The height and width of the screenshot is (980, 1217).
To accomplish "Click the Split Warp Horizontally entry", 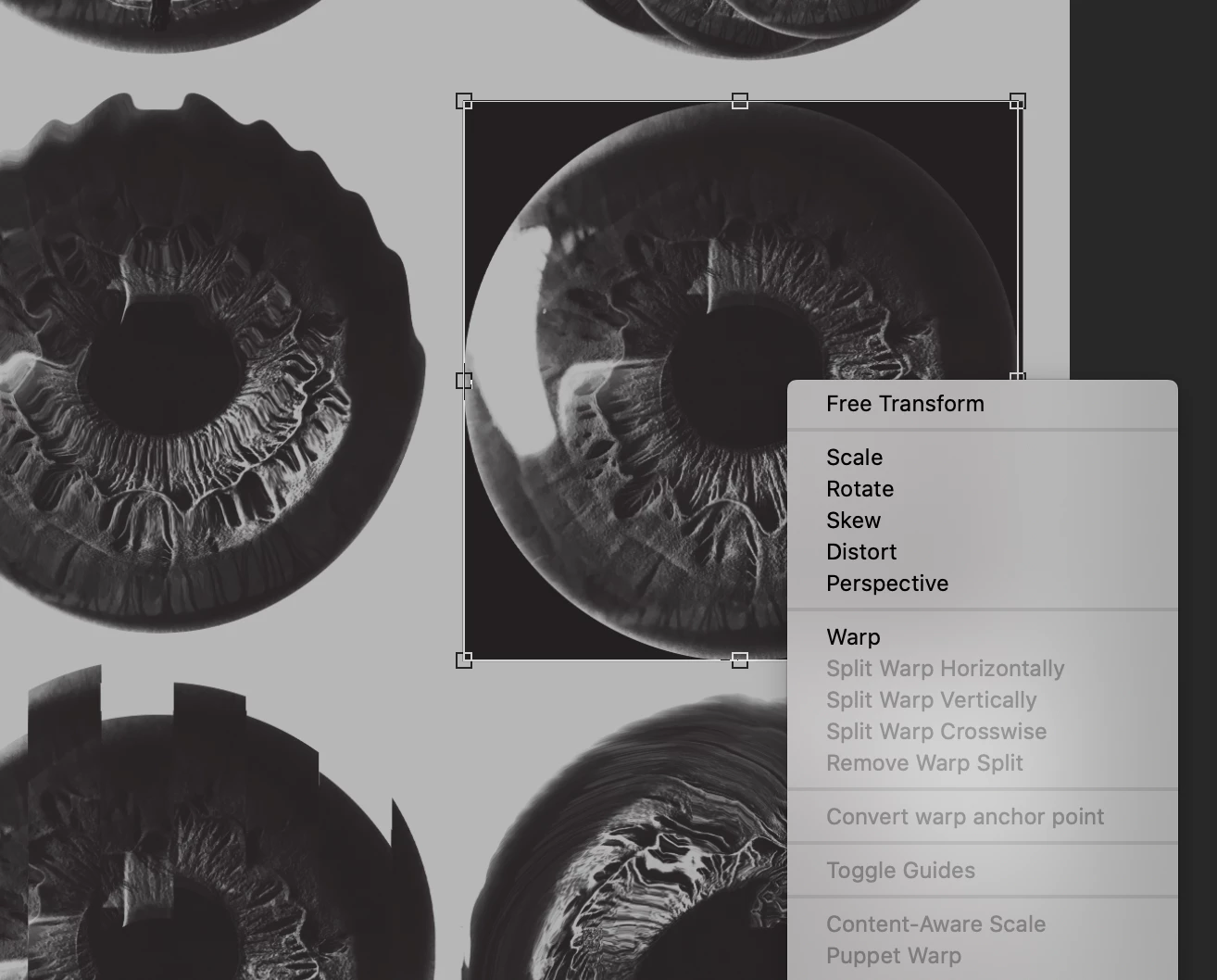I will (982, 669).
